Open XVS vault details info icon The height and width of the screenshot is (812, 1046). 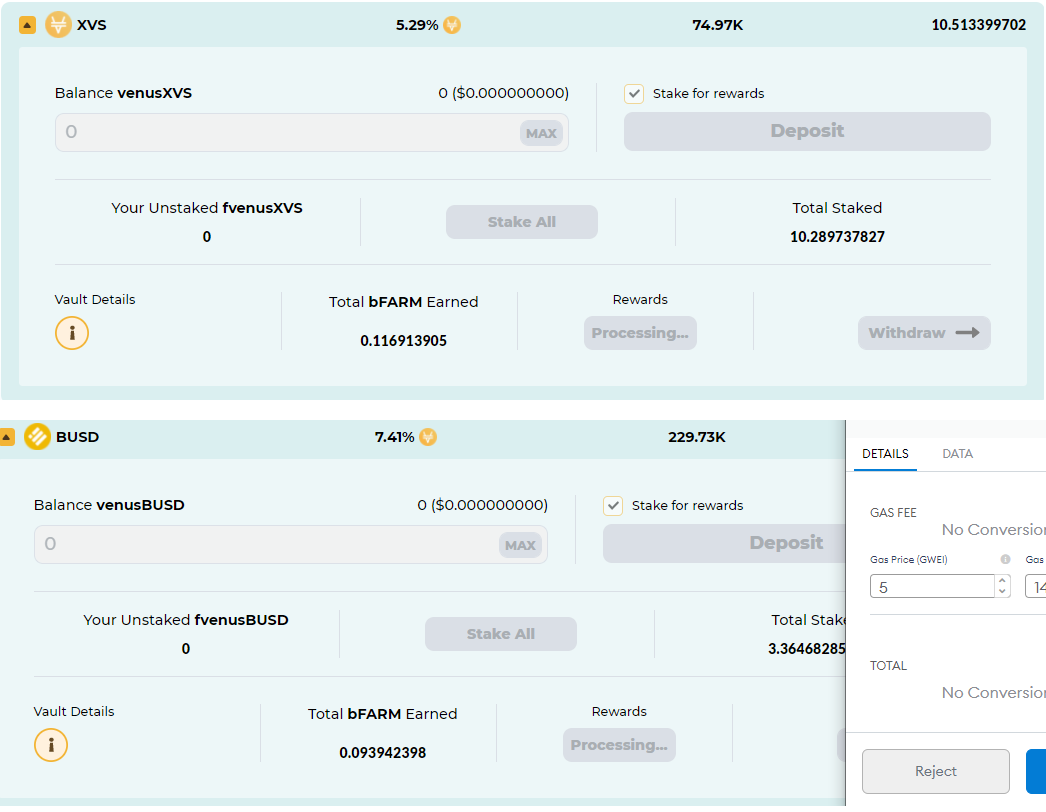tap(72, 333)
